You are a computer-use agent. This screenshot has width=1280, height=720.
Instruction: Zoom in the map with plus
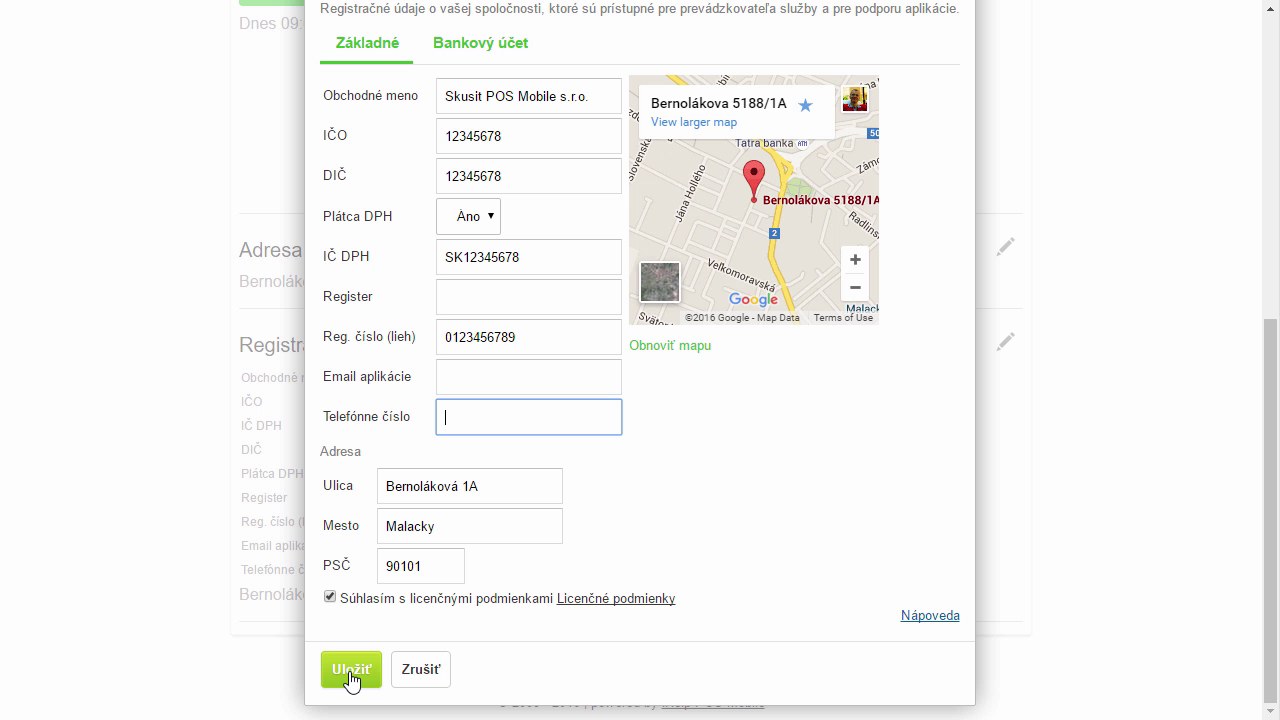coord(855,260)
